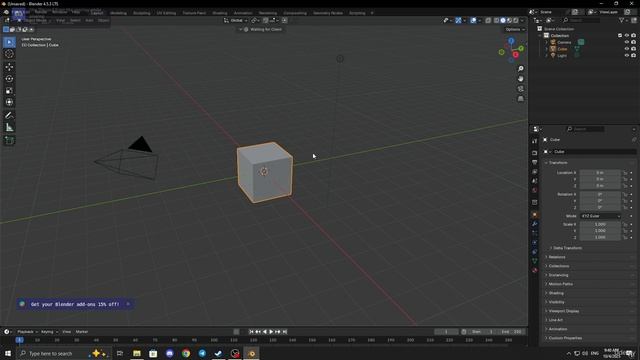The width and height of the screenshot is (640, 360).
Task: Jump to the timeline end frame
Action: tap(285, 332)
